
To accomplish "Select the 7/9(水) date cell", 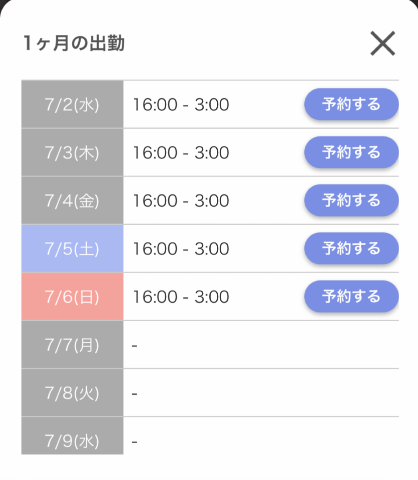I will pos(72,435).
